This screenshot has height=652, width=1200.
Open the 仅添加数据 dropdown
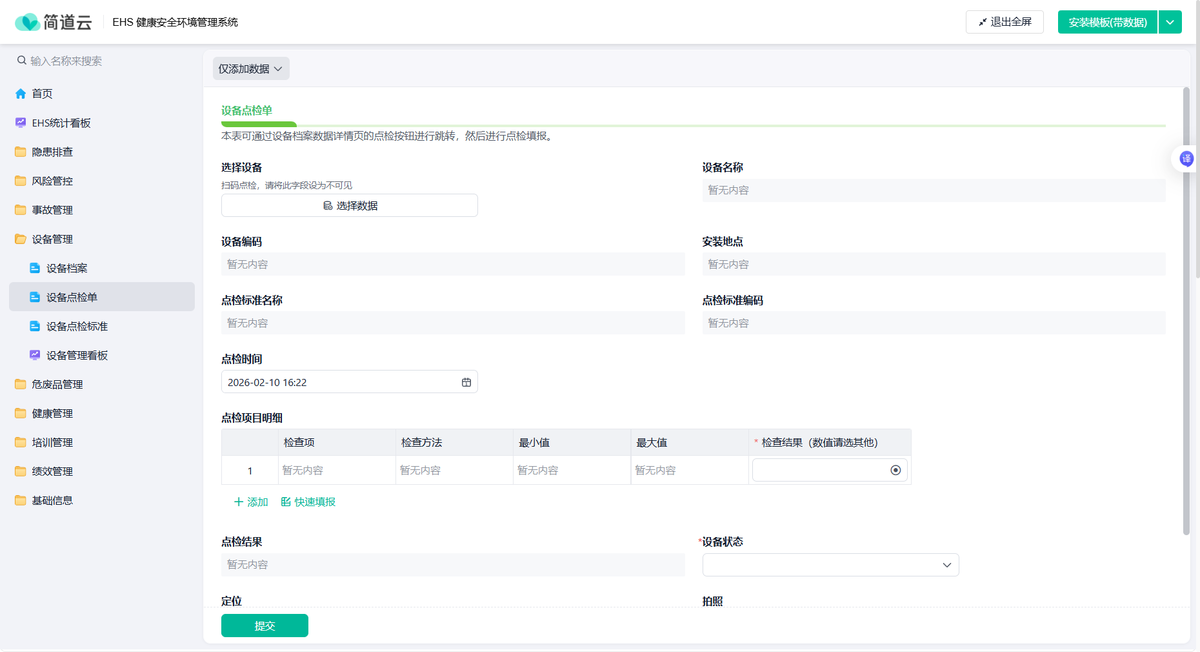(251, 69)
